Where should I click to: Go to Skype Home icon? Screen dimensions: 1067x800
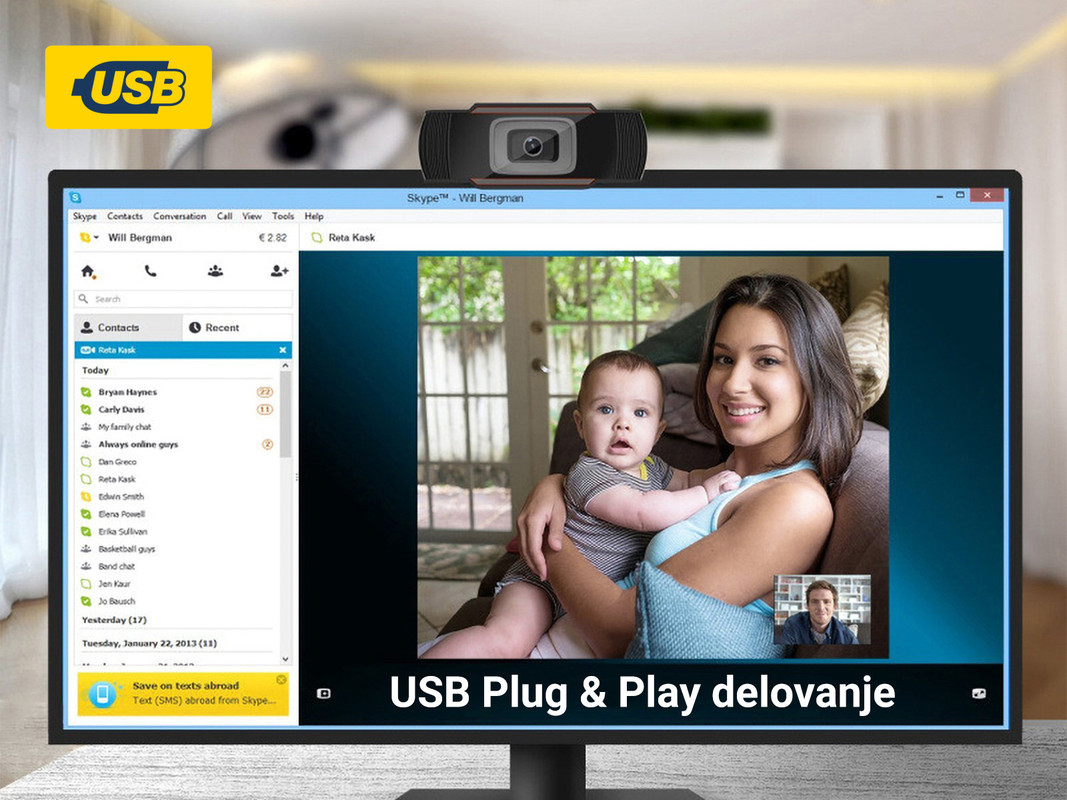(x=88, y=272)
